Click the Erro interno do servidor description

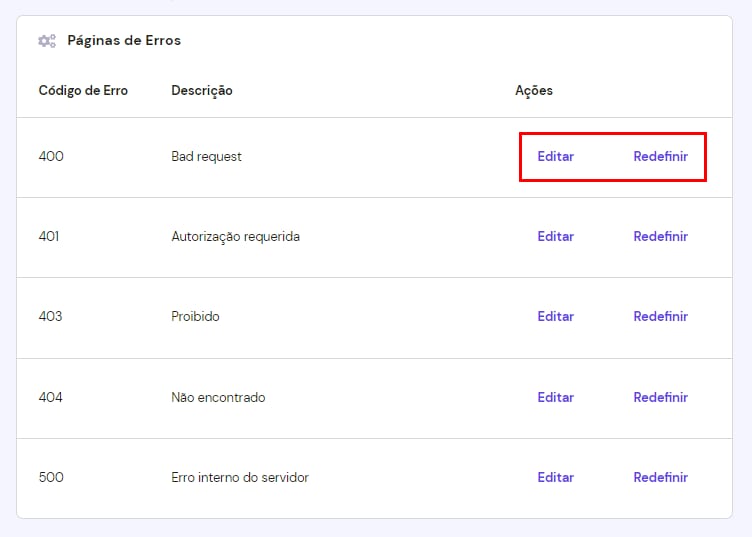tap(240, 477)
